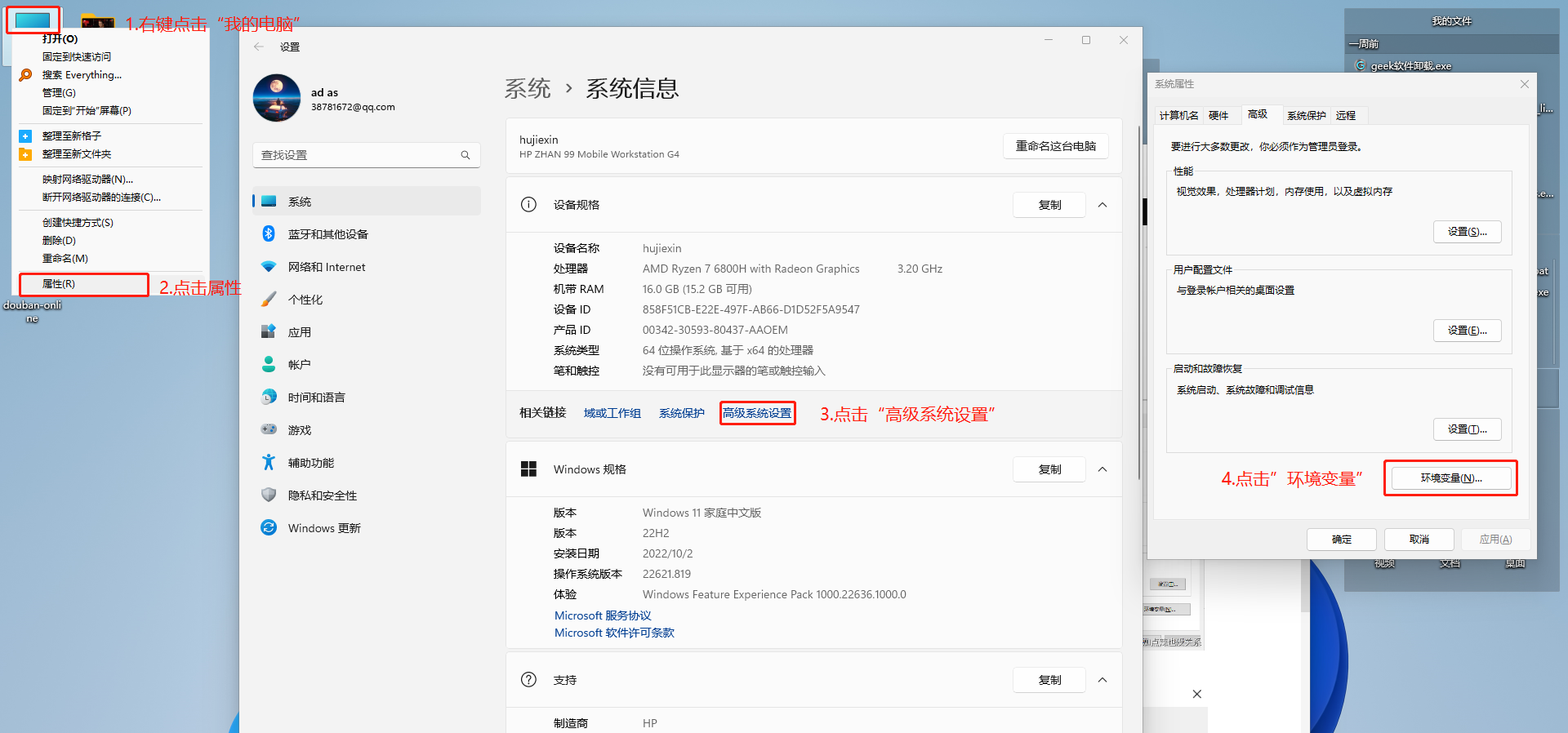The image size is (1568, 733).
Task: Click the Accounts person icon
Action: click(x=269, y=364)
